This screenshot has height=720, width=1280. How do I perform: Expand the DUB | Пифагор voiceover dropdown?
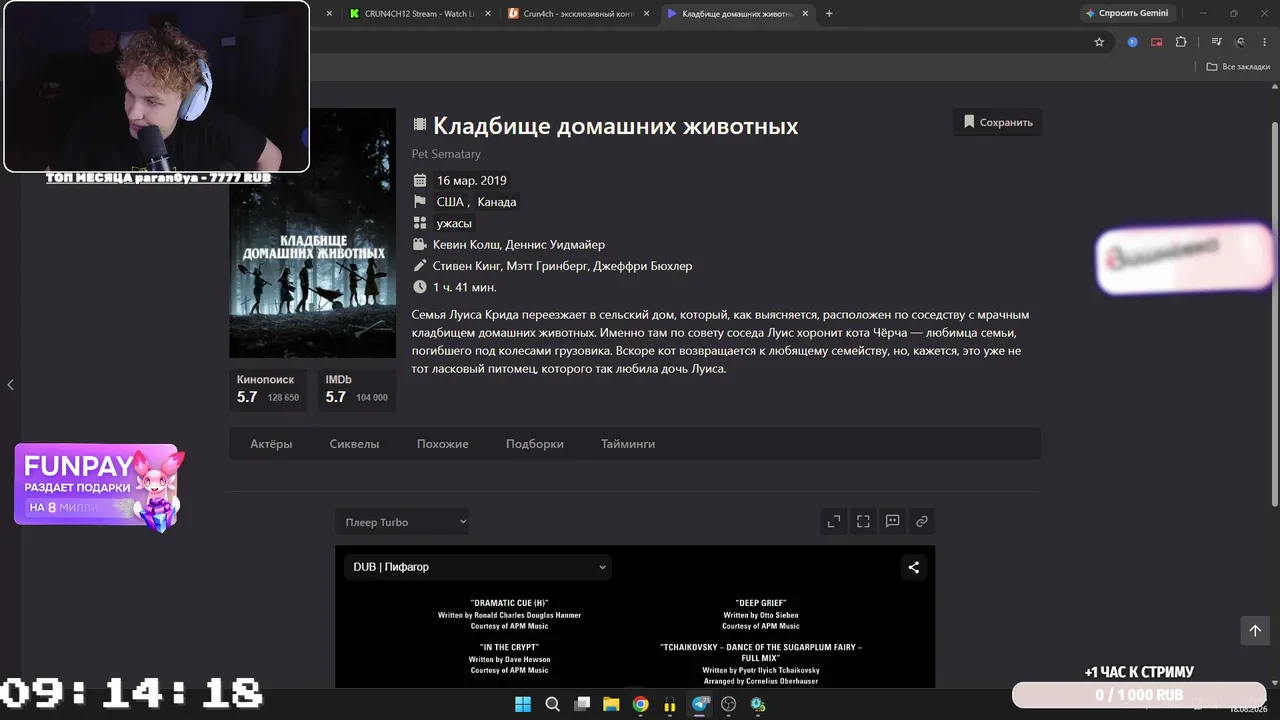click(478, 567)
